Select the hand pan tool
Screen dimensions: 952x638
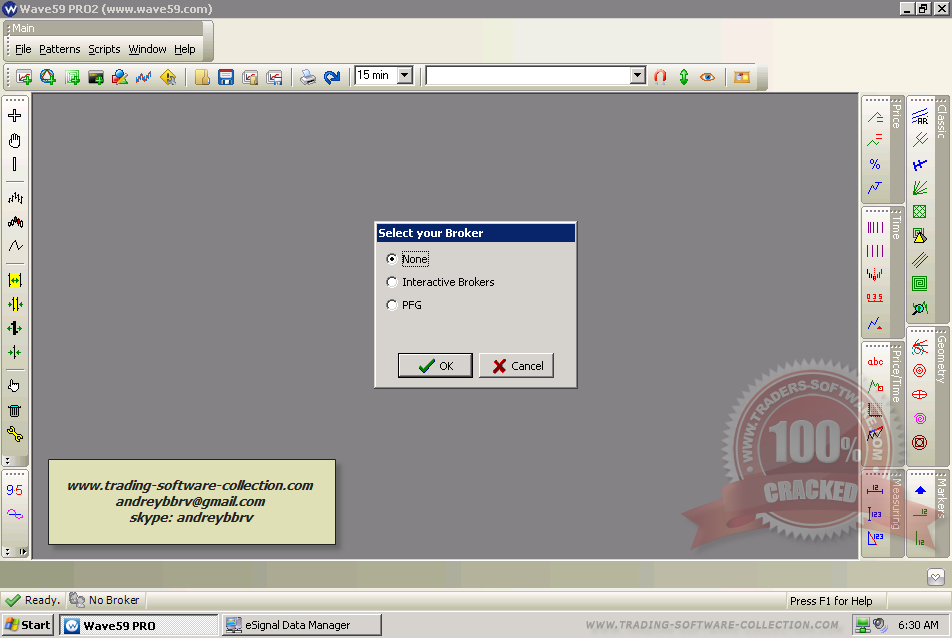point(14,140)
